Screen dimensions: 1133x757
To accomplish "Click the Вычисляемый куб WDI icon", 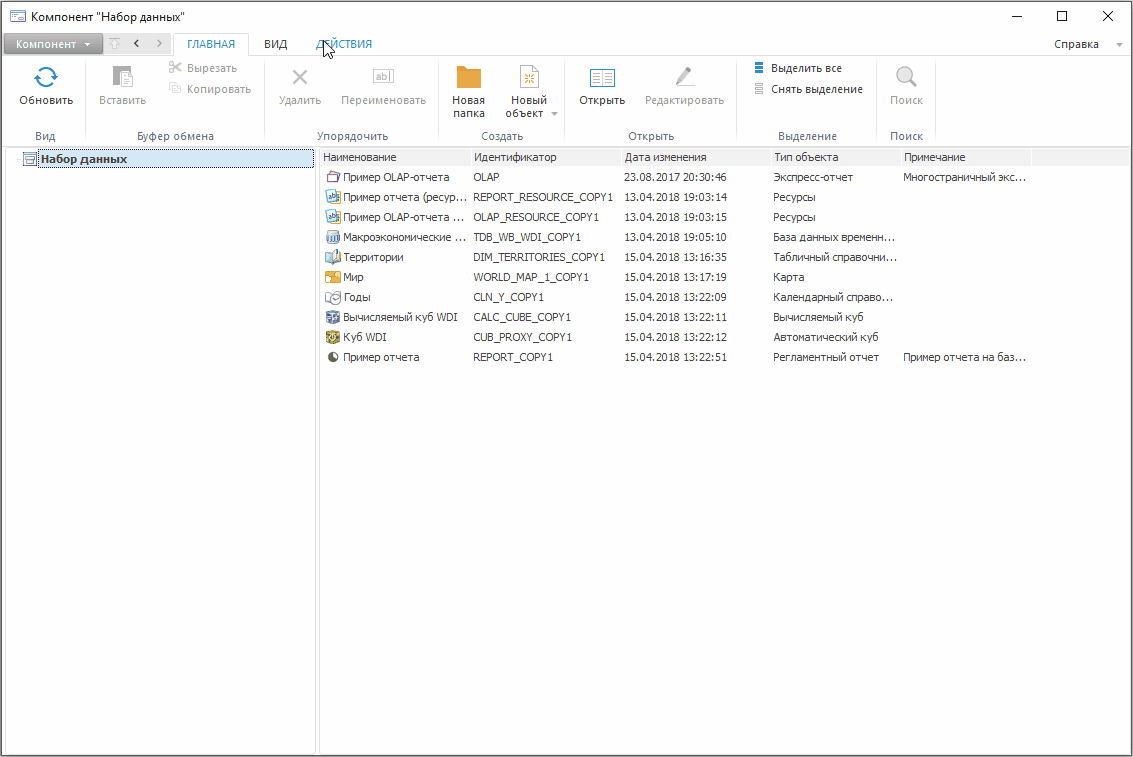I will click(332, 317).
